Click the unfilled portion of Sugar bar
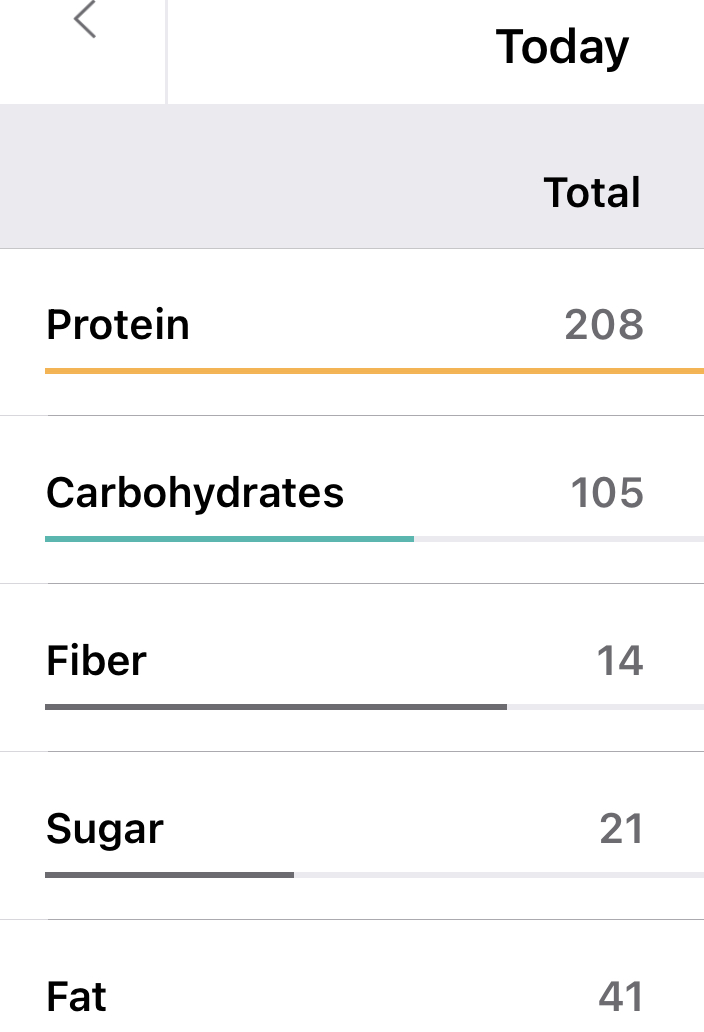704x1032 pixels. coord(498,875)
